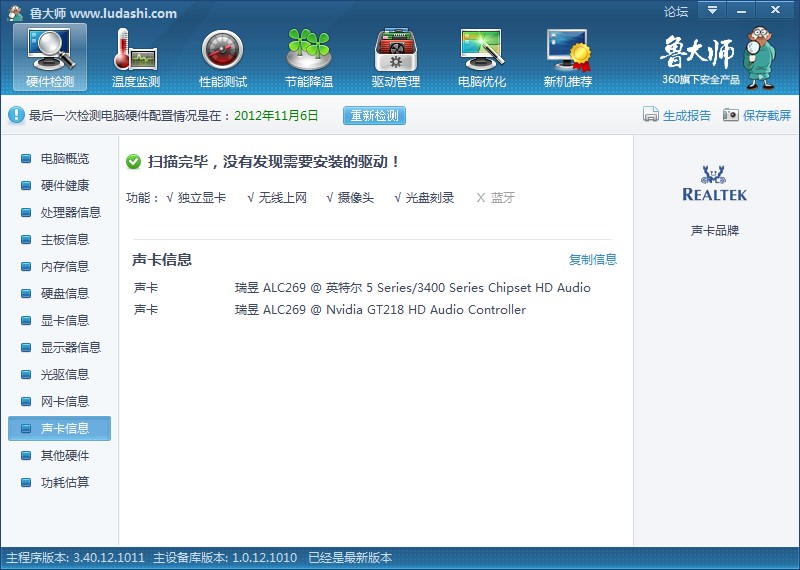Open the 温度监测 temperature monitor

136,57
